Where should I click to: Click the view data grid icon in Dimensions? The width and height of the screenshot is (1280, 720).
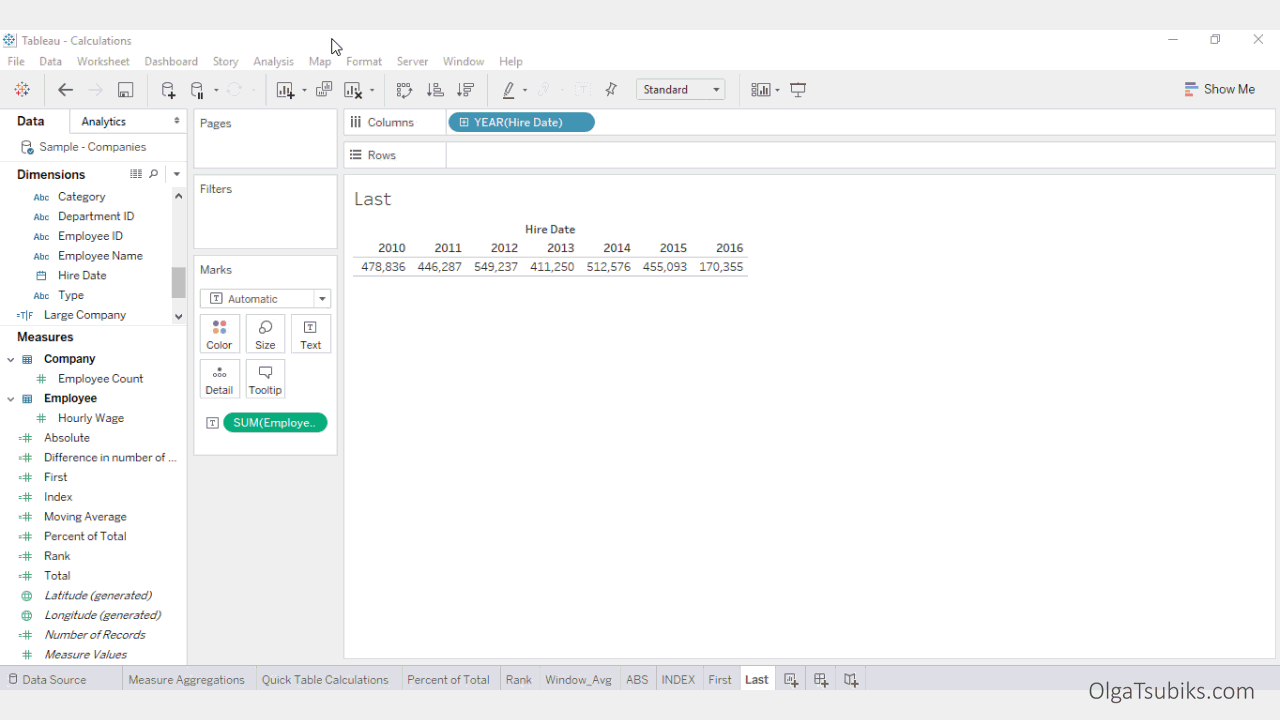(136, 174)
